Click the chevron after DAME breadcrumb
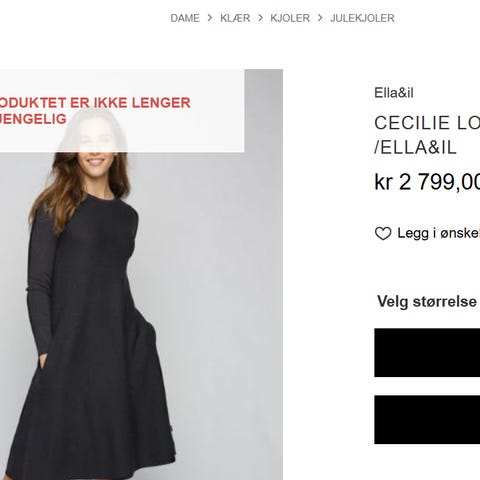 [210, 18]
